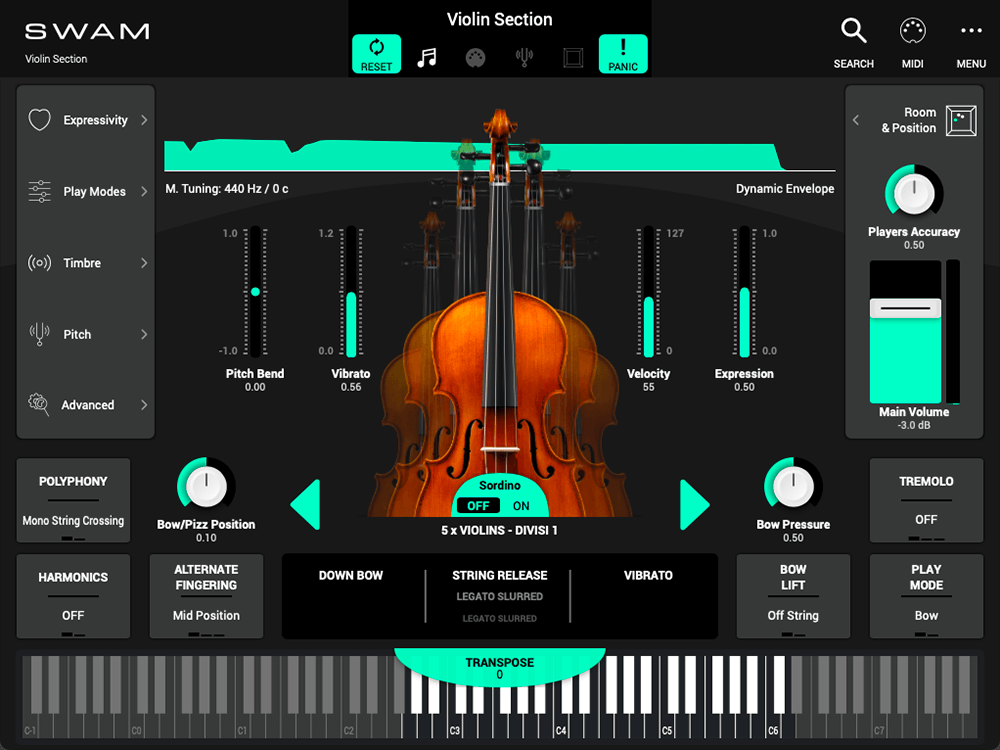Adjust the Velocity slider

coord(649,291)
